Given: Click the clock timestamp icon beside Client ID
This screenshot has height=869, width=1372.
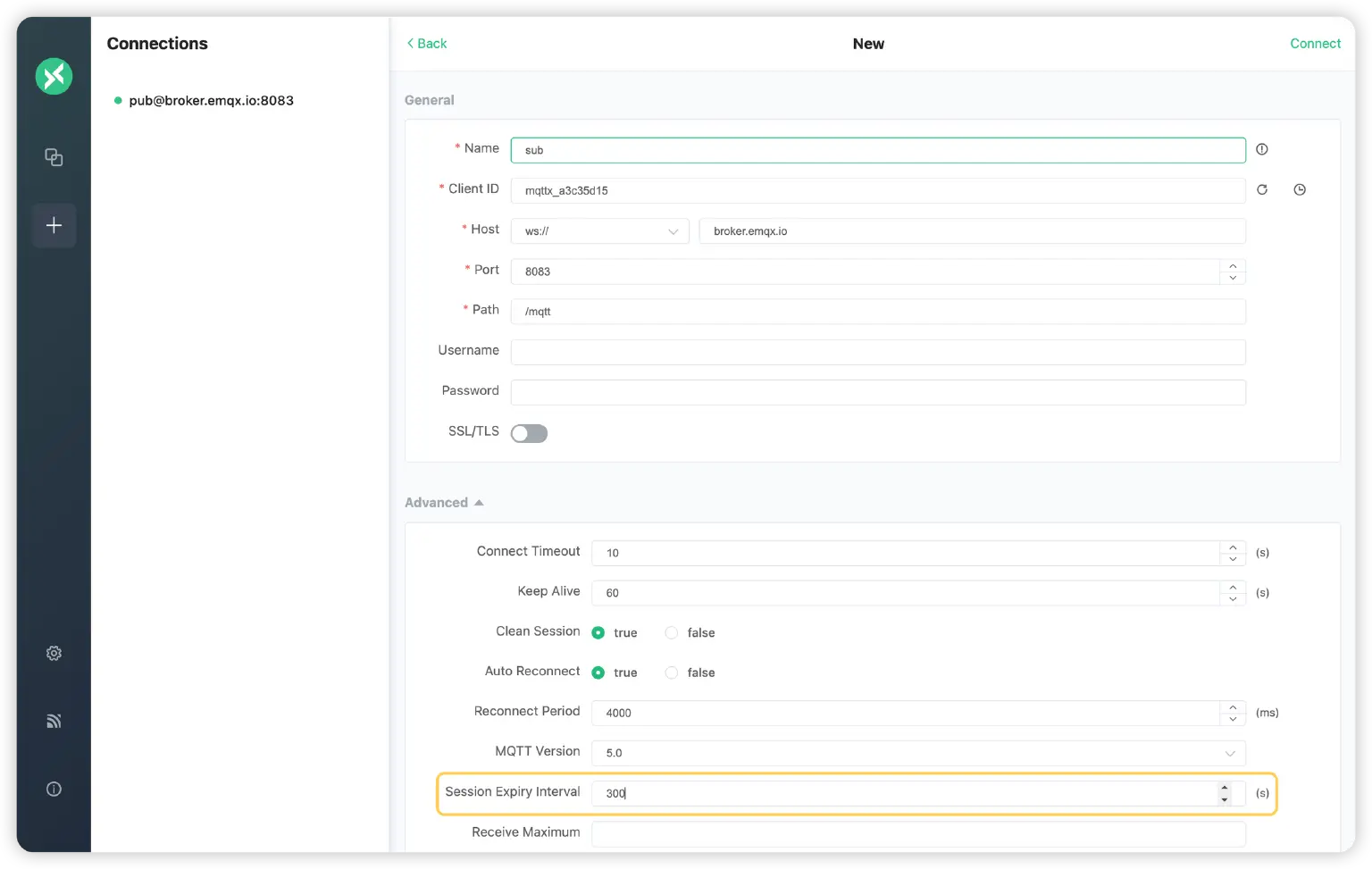Looking at the screenshot, I should click(1299, 189).
